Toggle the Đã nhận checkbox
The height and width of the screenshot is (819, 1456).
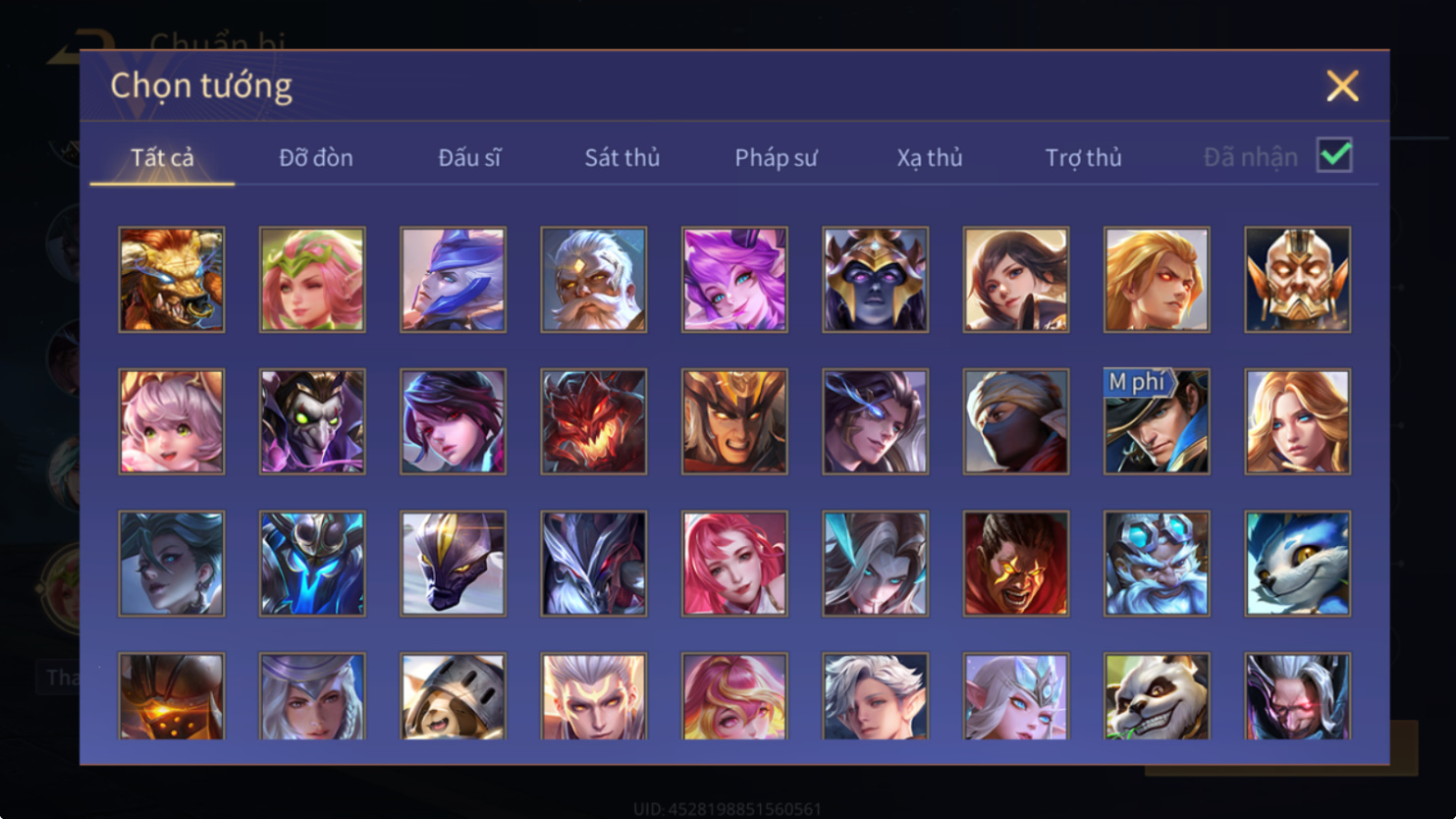point(1334,155)
